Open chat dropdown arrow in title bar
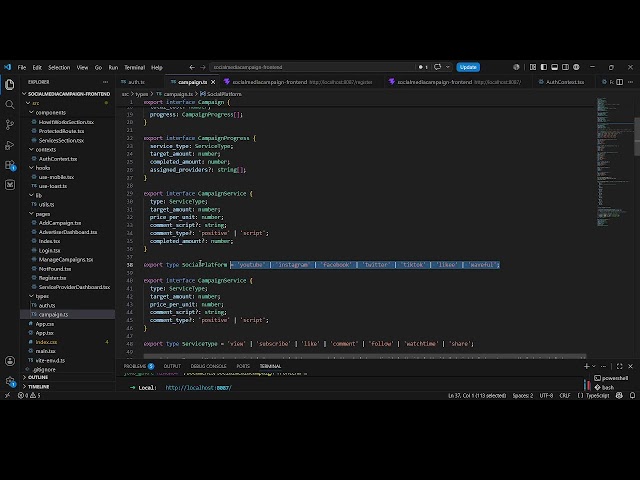 pyautogui.click(x=448, y=67)
